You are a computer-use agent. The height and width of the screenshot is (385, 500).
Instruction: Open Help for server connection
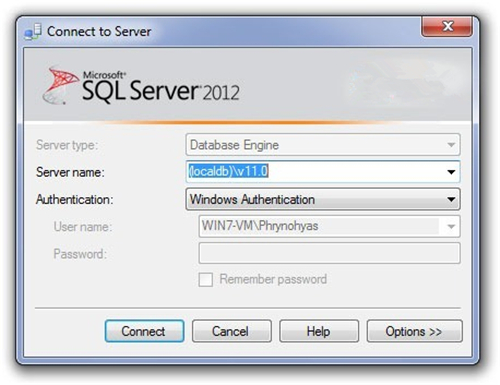coord(319,331)
